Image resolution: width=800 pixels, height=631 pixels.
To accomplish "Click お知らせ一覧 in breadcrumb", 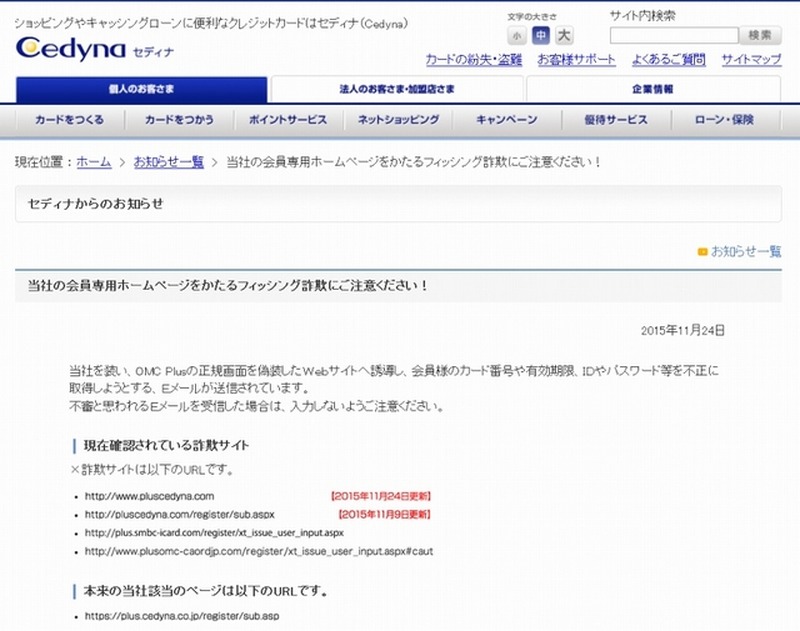I will pyautogui.click(x=169, y=161).
